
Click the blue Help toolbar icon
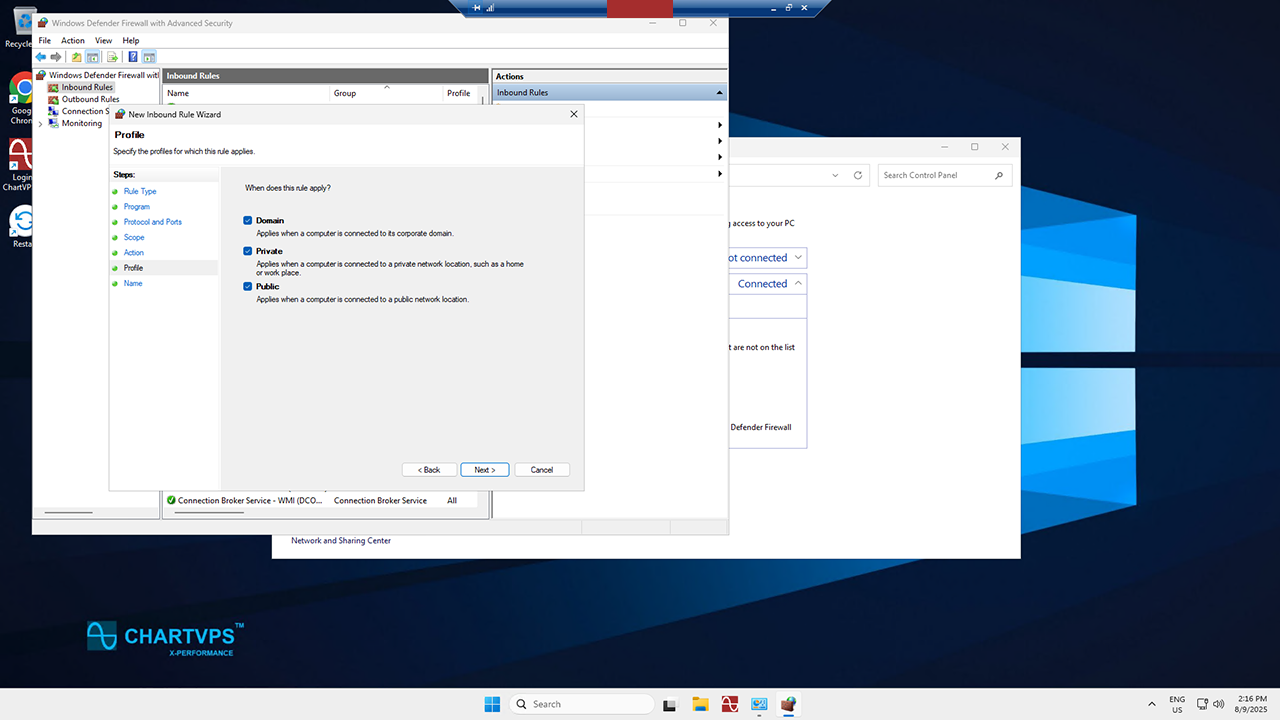click(x=133, y=57)
